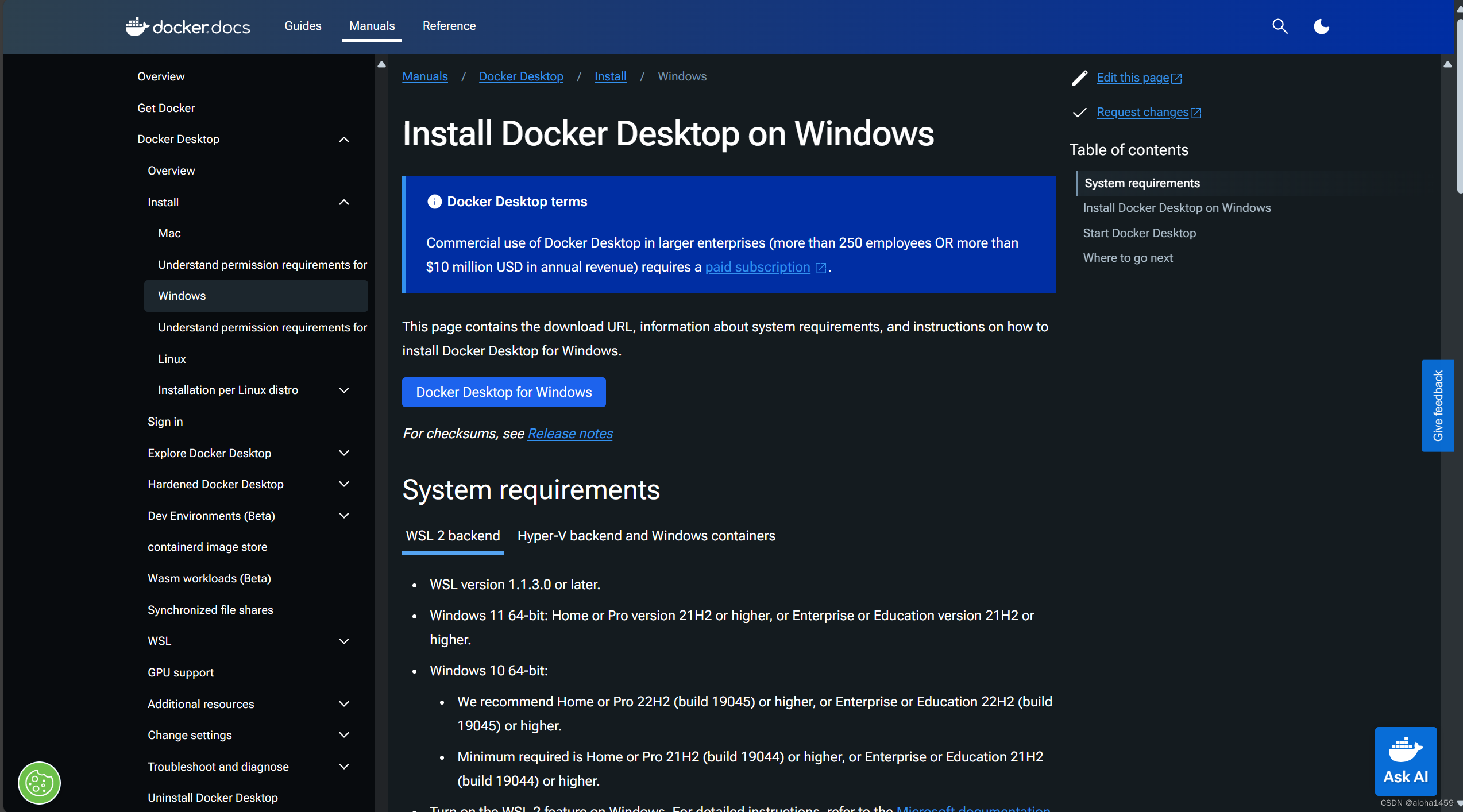Open the Release notes link
This screenshot has height=812, width=1463.
point(570,434)
